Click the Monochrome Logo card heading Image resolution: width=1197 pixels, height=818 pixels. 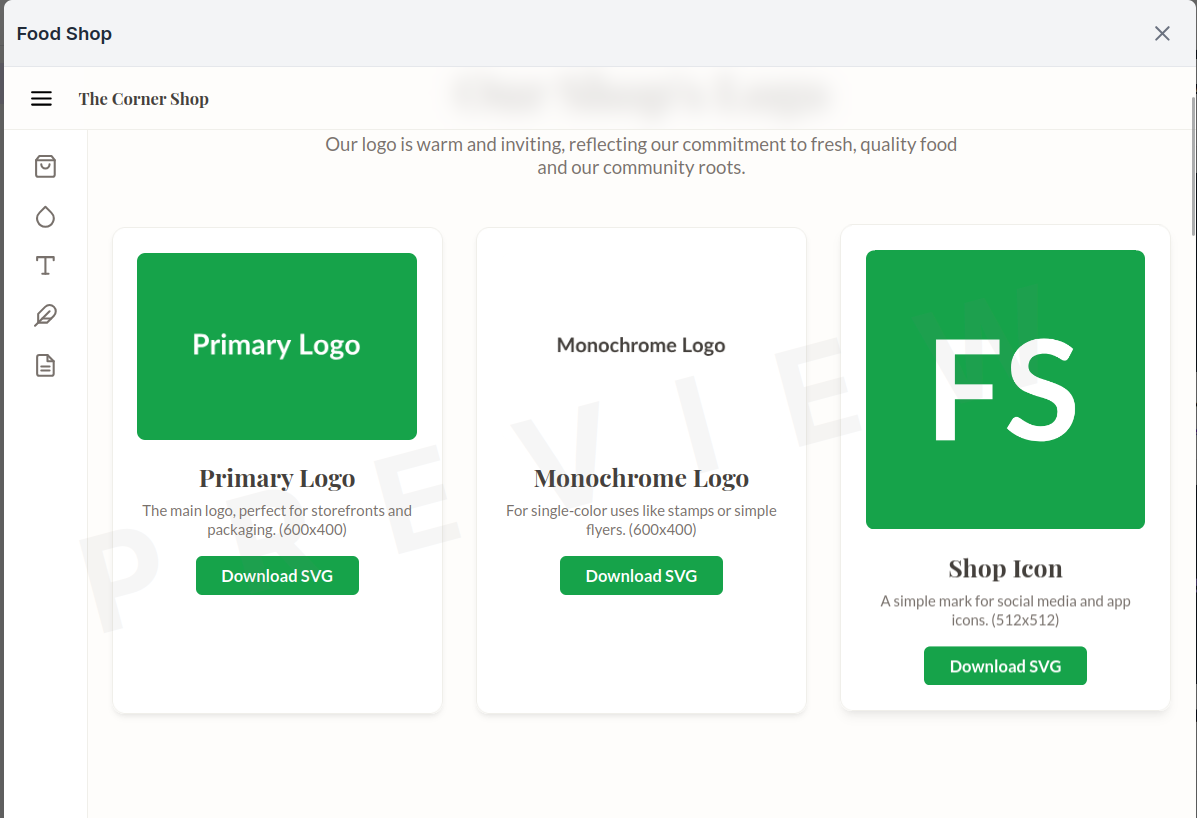click(x=641, y=478)
